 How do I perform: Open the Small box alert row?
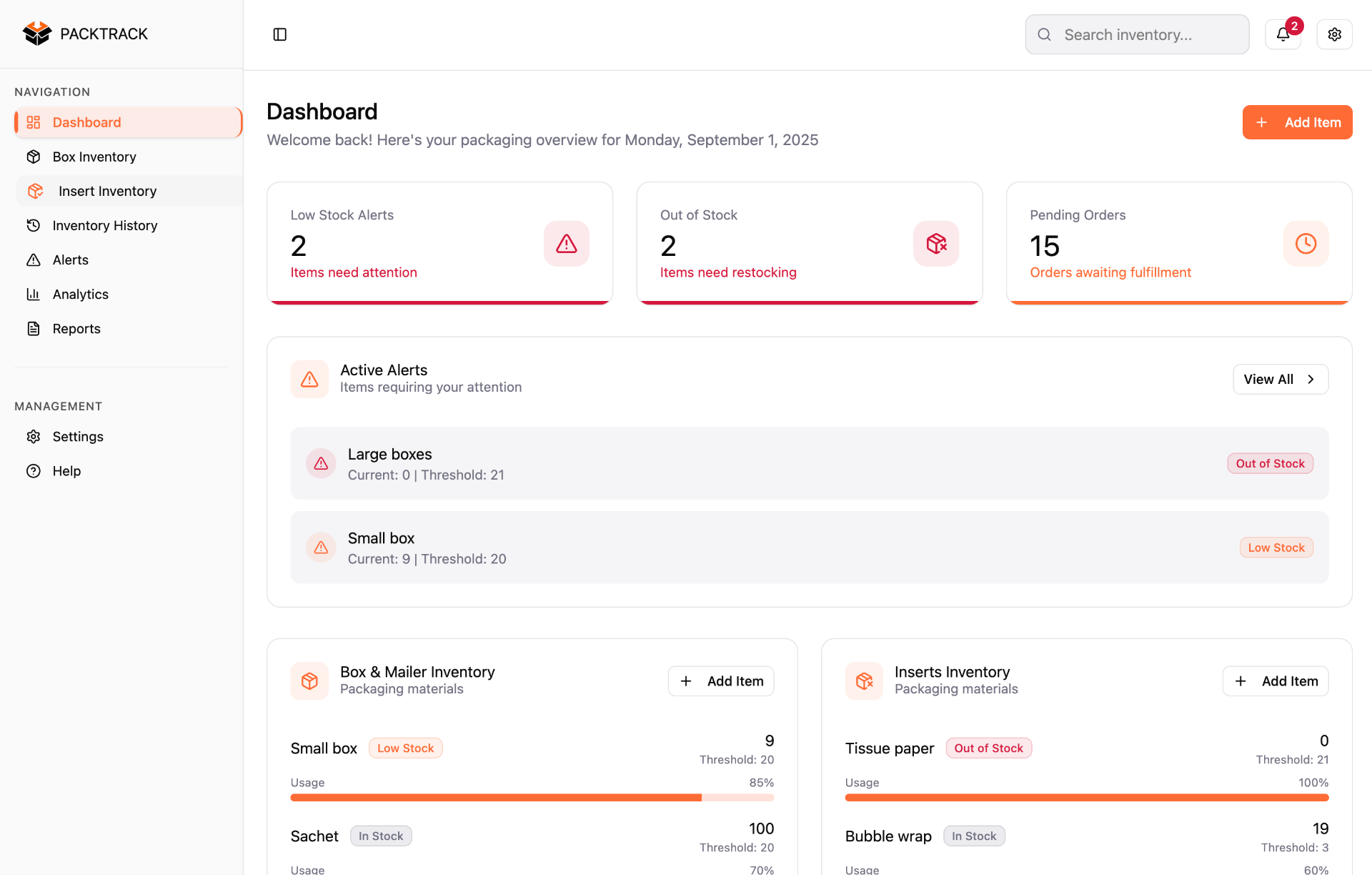(x=809, y=548)
